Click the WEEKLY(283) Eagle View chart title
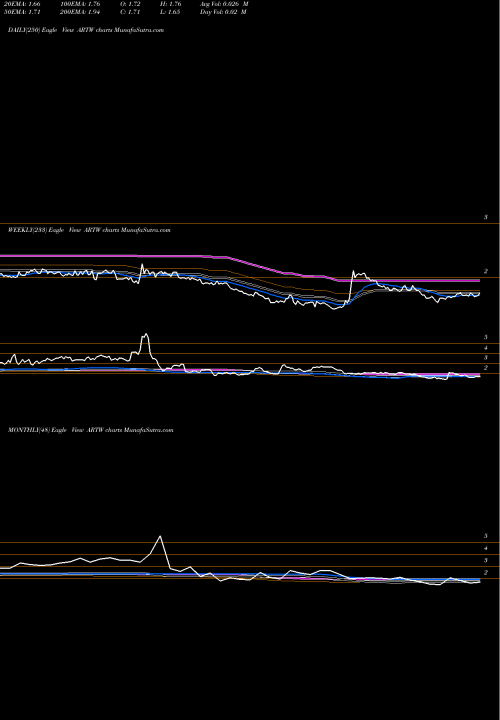The height and width of the screenshot is (720, 500). (89, 230)
